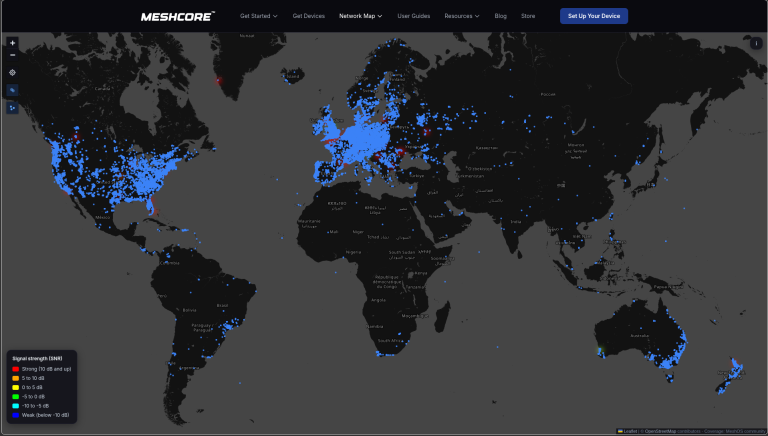Screen dimensions: 768x436
Task: Click the India label on the map
Action: [516, 222]
